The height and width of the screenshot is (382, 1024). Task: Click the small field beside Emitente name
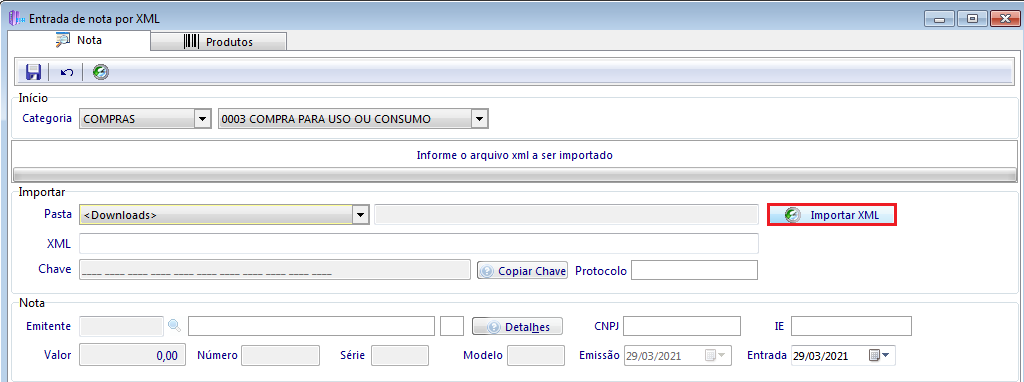(452, 326)
